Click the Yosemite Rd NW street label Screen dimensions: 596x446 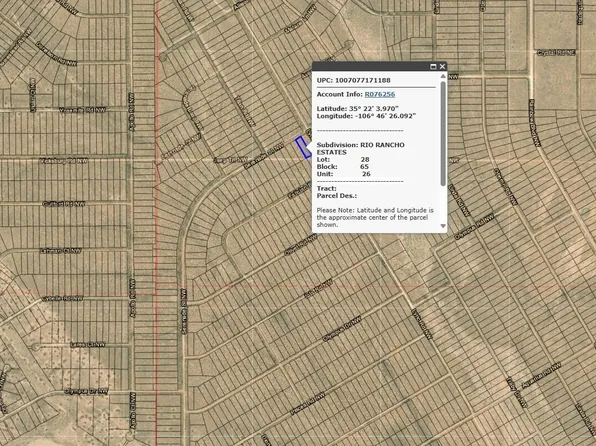click(82, 110)
